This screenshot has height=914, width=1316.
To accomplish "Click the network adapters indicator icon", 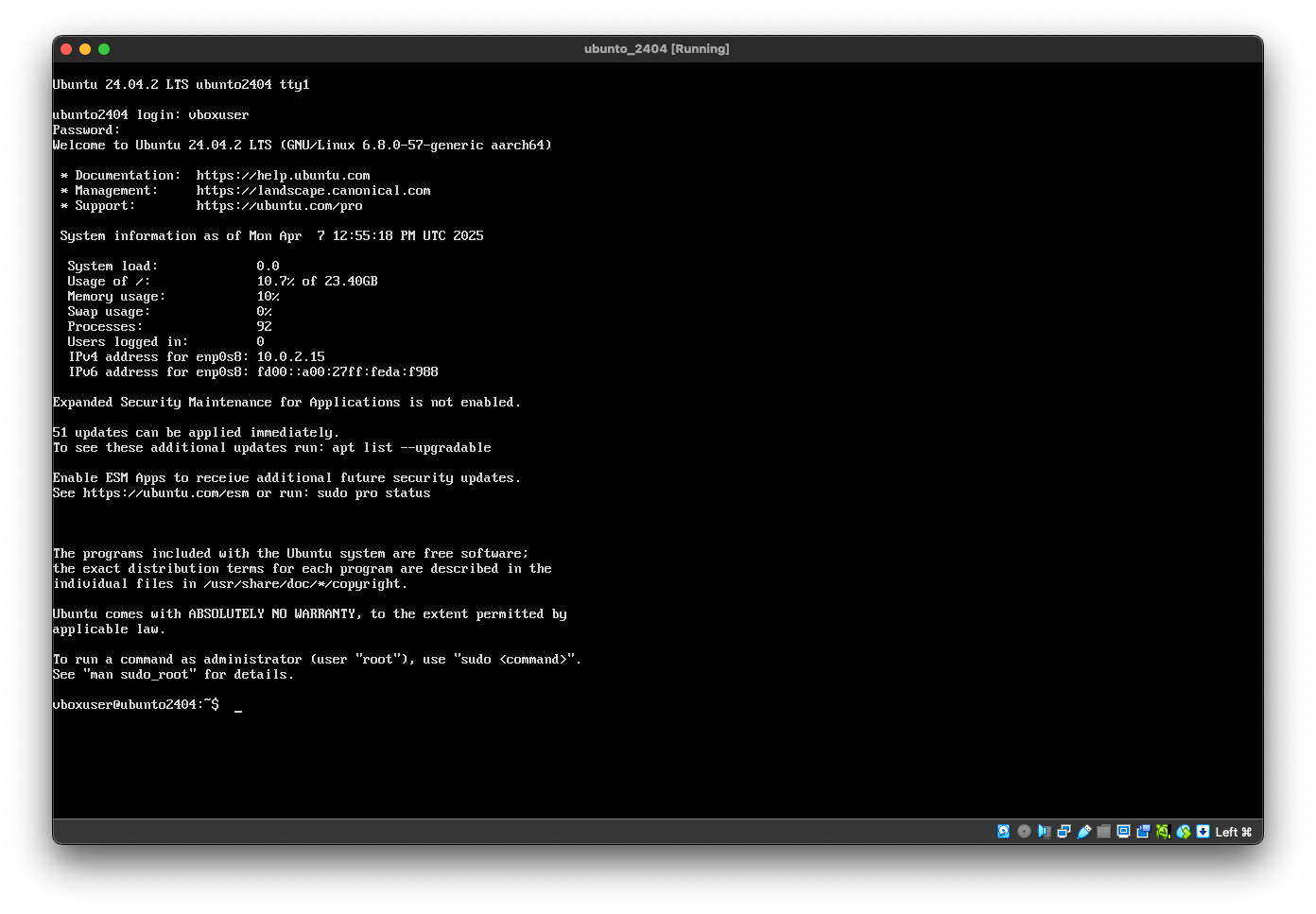I will 1064,832.
